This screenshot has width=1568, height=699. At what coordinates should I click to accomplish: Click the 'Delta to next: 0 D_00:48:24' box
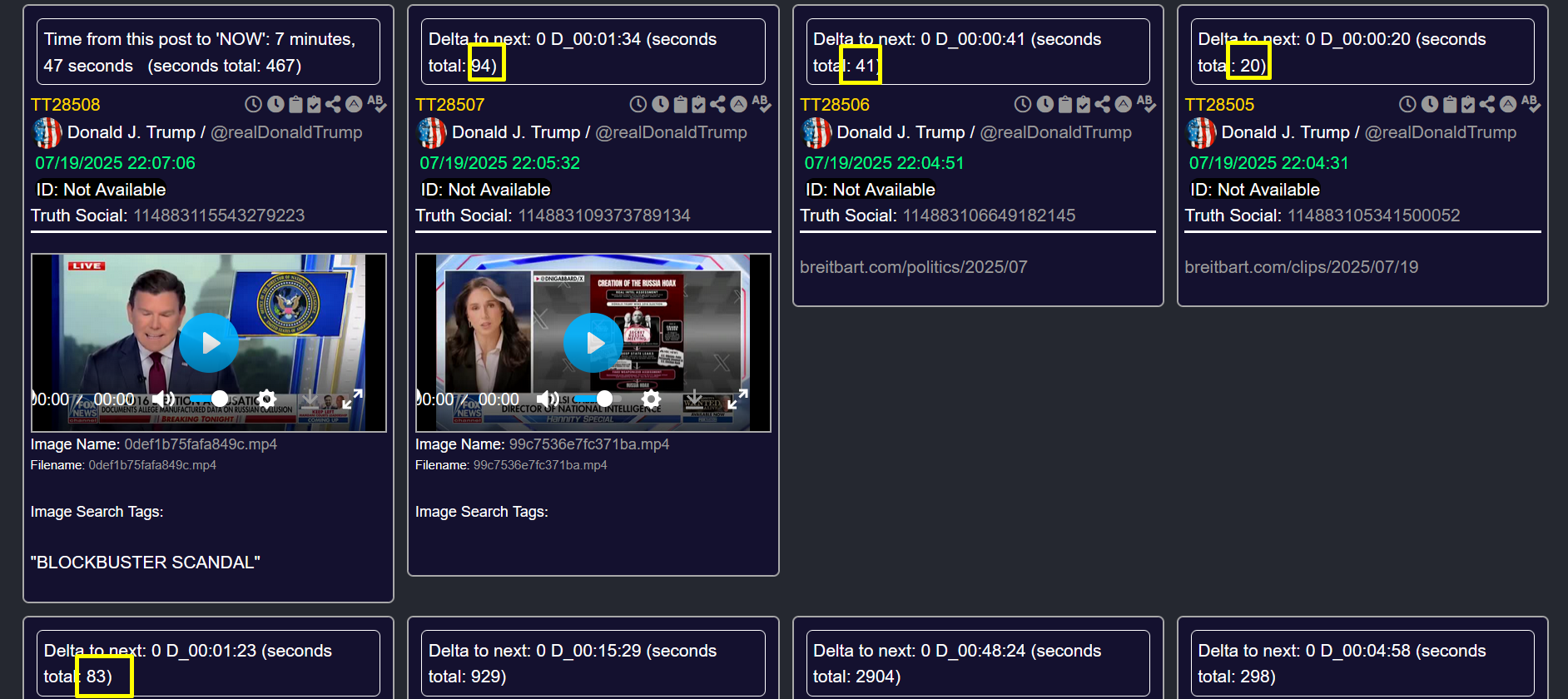[978, 663]
